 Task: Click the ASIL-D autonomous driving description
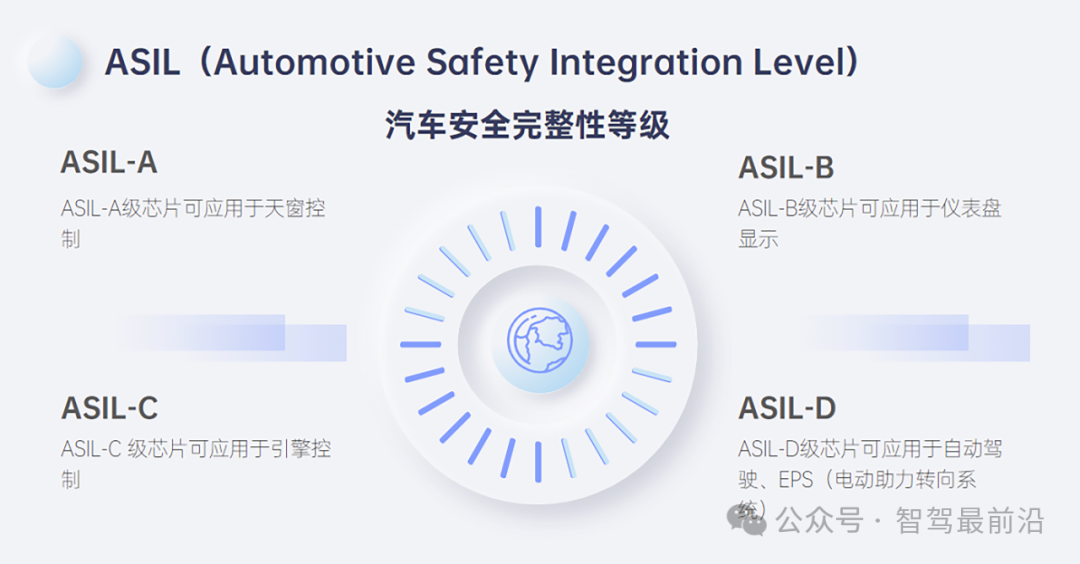point(870,479)
